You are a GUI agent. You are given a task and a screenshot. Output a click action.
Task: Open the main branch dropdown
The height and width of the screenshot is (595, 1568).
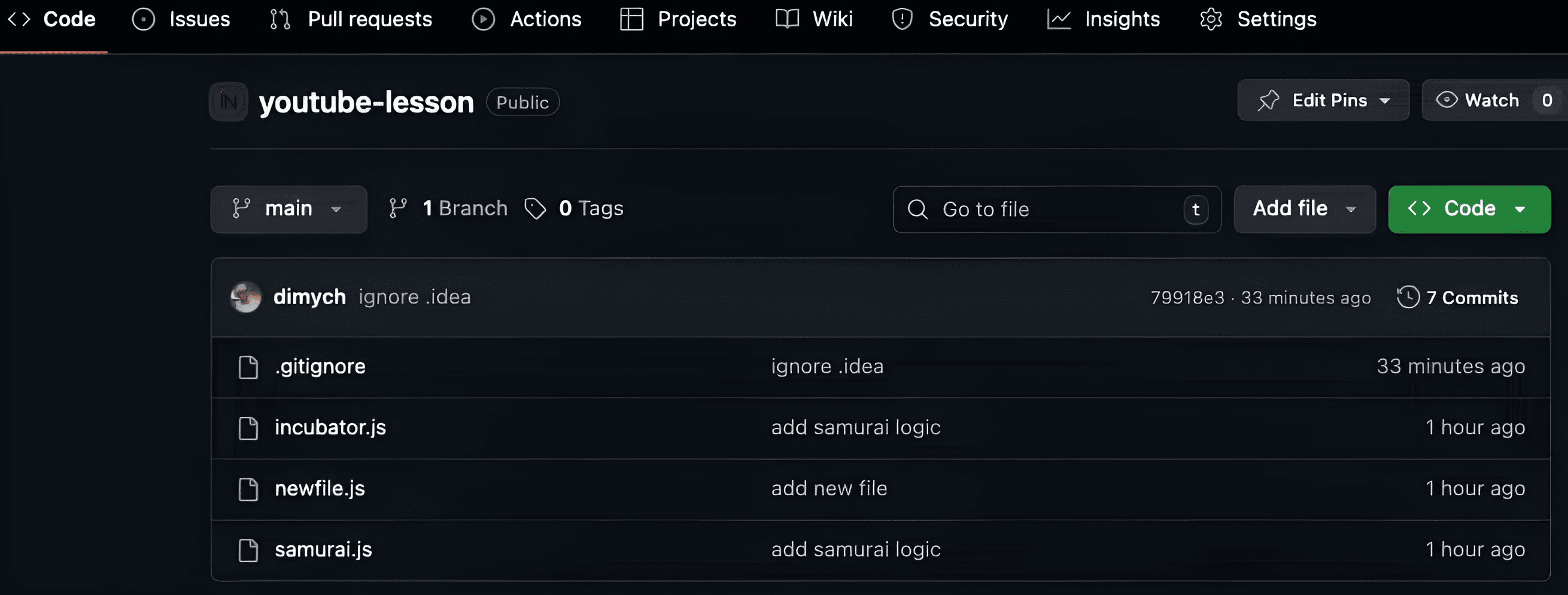click(x=288, y=209)
